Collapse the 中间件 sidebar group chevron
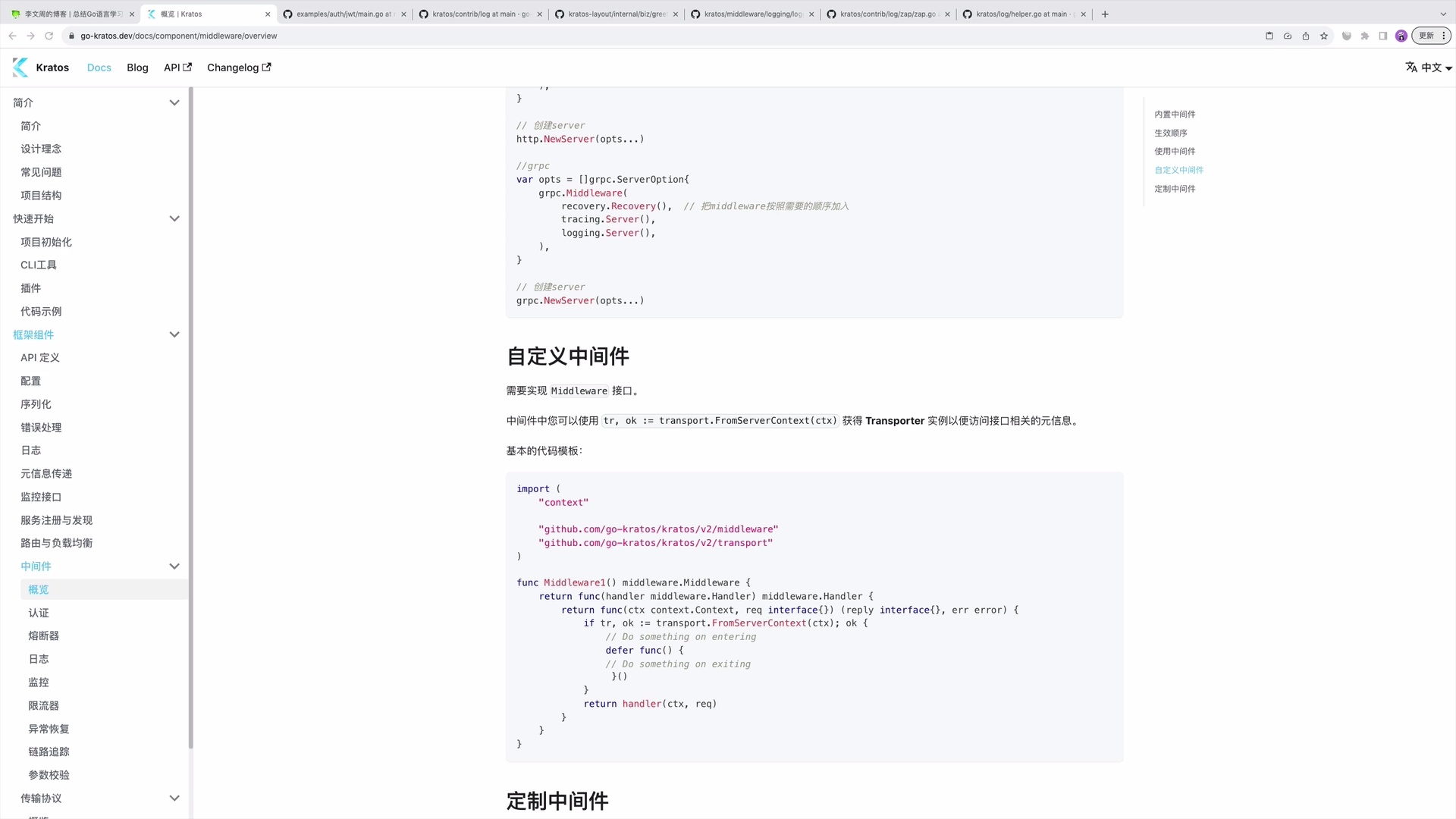The height and width of the screenshot is (819, 1456). pyautogui.click(x=174, y=566)
